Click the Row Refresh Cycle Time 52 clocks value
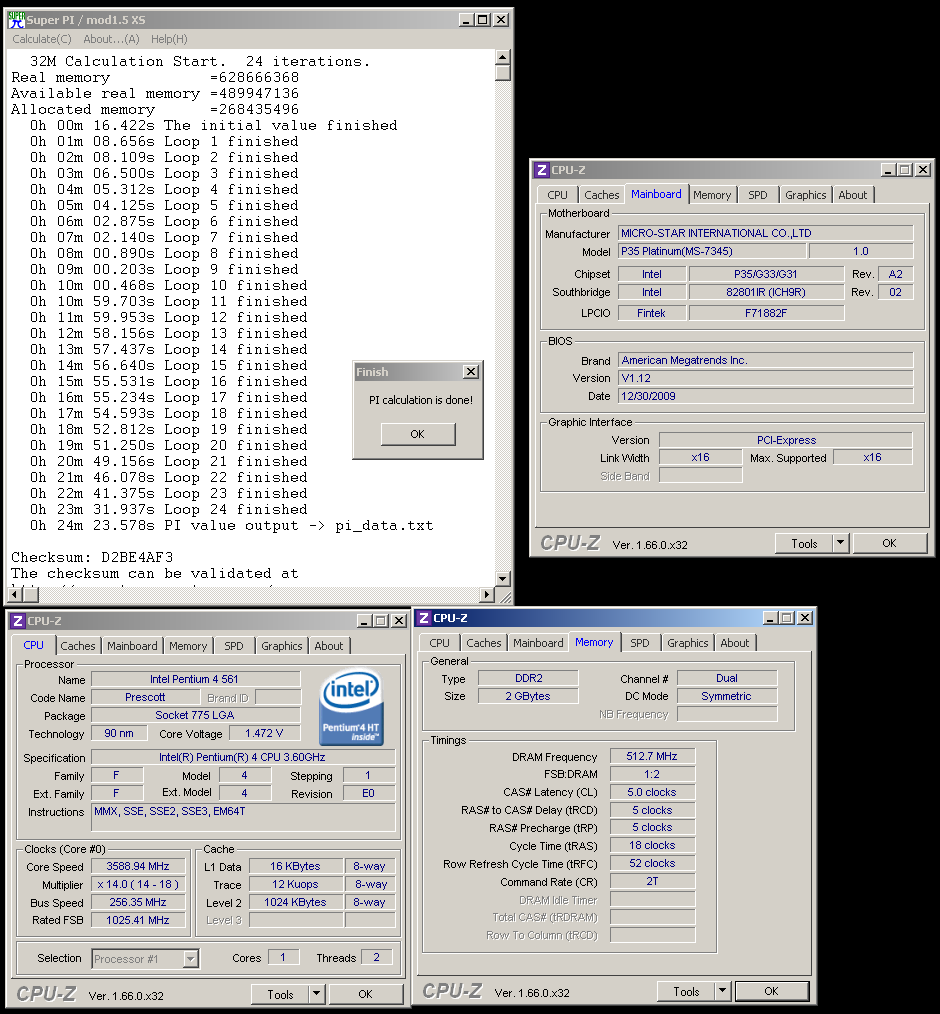 coord(652,863)
